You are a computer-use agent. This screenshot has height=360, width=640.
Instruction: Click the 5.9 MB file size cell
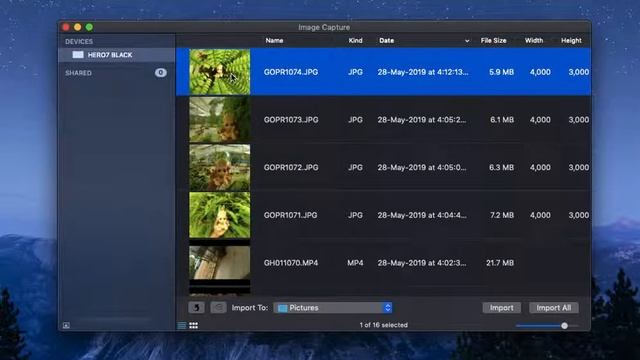coord(501,72)
